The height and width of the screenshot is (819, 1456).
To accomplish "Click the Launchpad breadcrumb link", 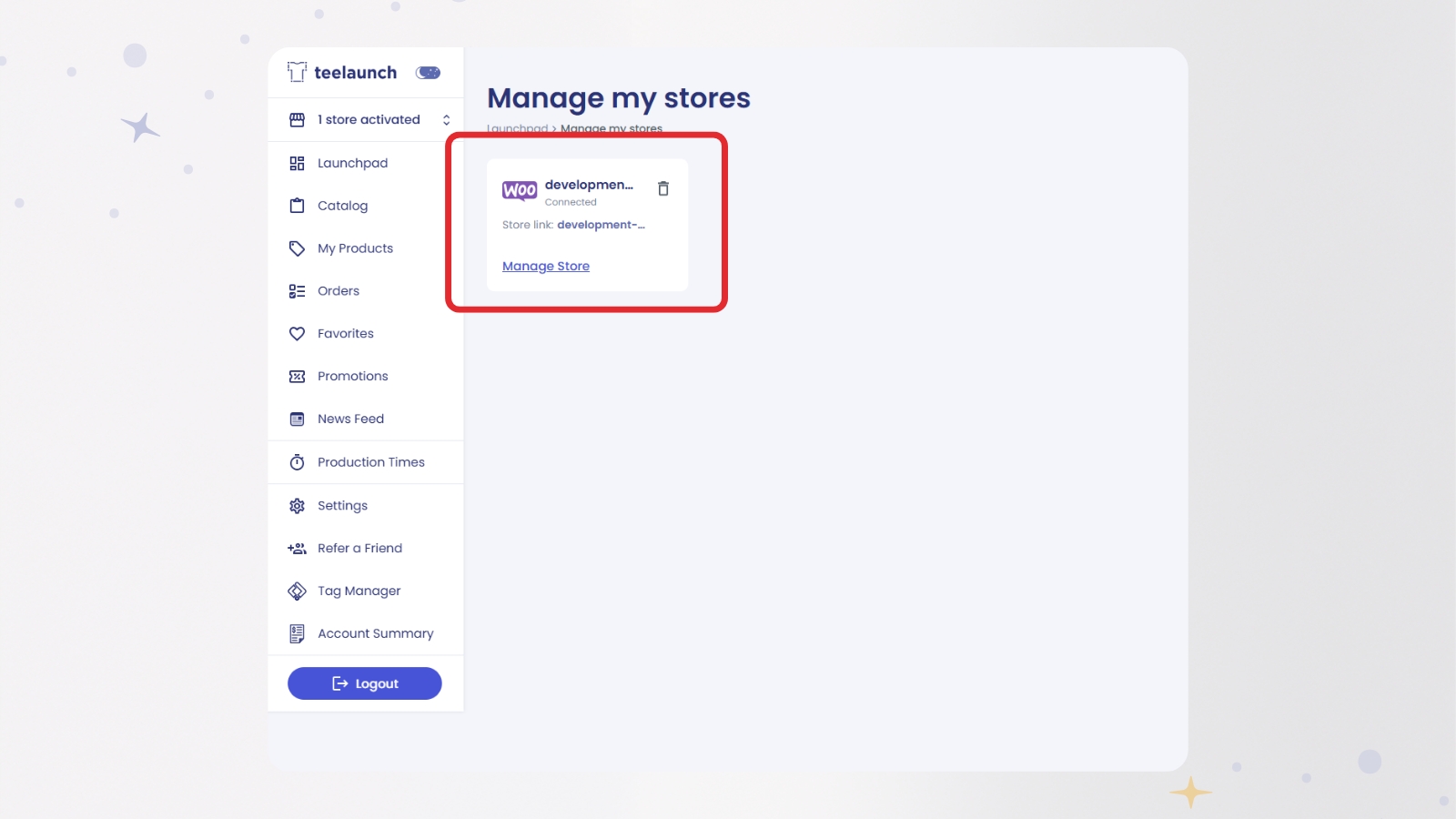I will coord(518,129).
